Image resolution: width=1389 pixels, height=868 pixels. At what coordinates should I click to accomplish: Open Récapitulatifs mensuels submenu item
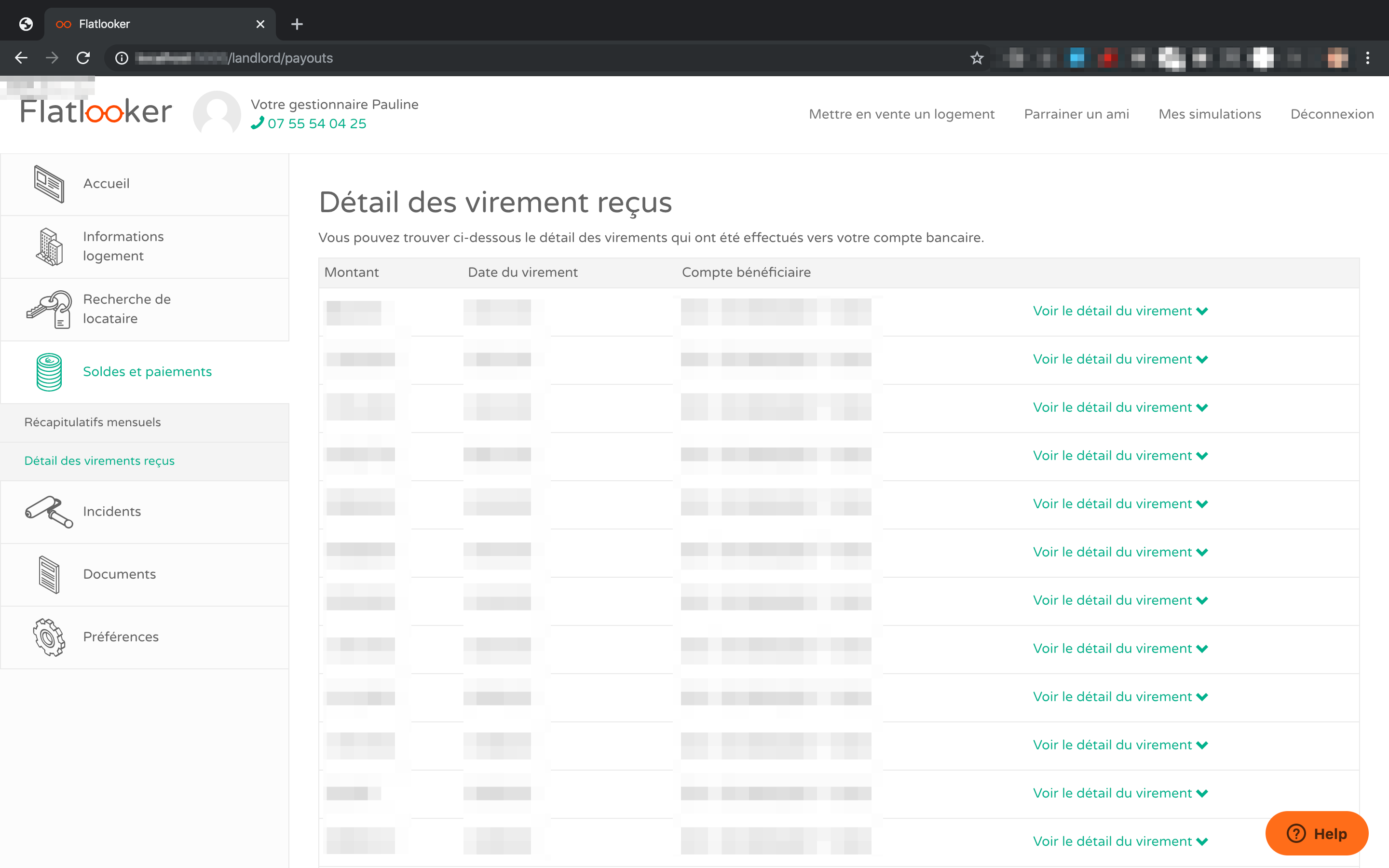93,422
